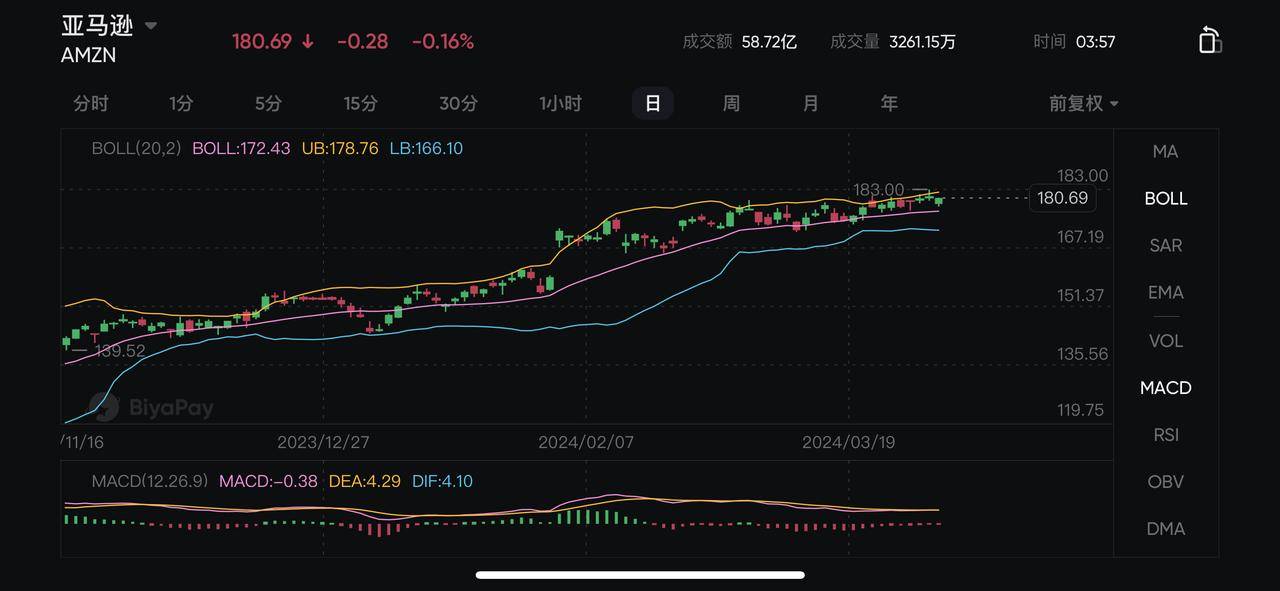Select the 日 daily chart tab
The image size is (1280, 591).
[x=653, y=103]
